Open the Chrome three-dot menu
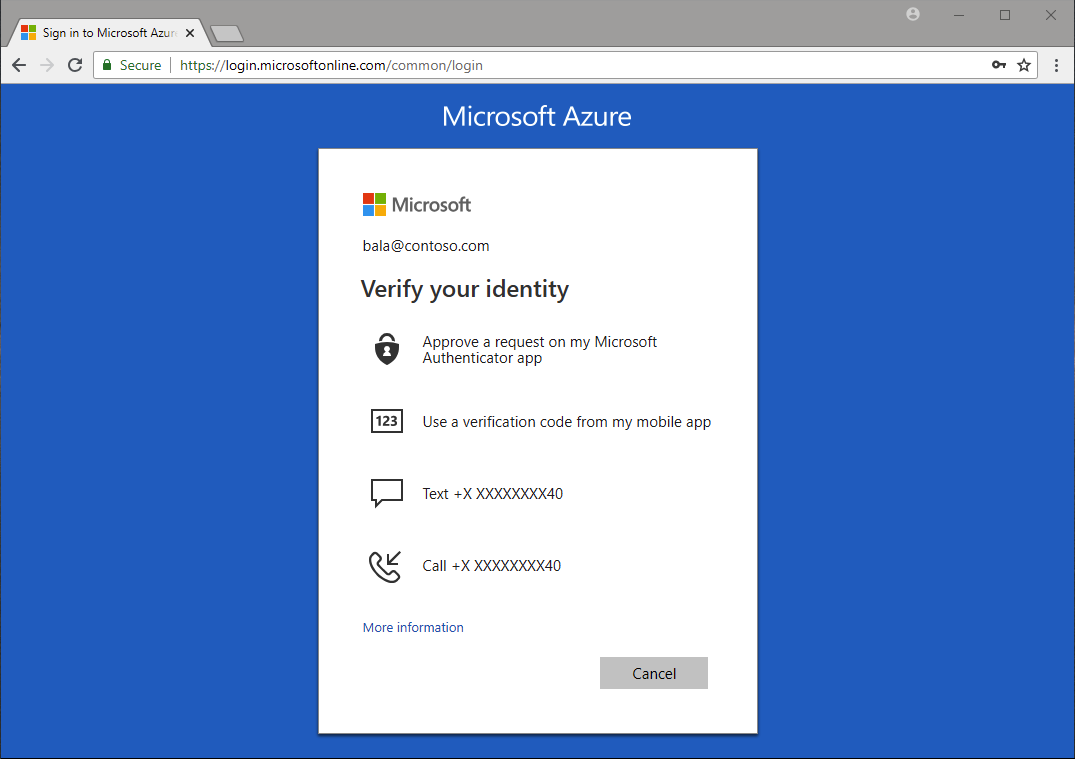Screen dimensions: 1075x759 (x=1057, y=64)
